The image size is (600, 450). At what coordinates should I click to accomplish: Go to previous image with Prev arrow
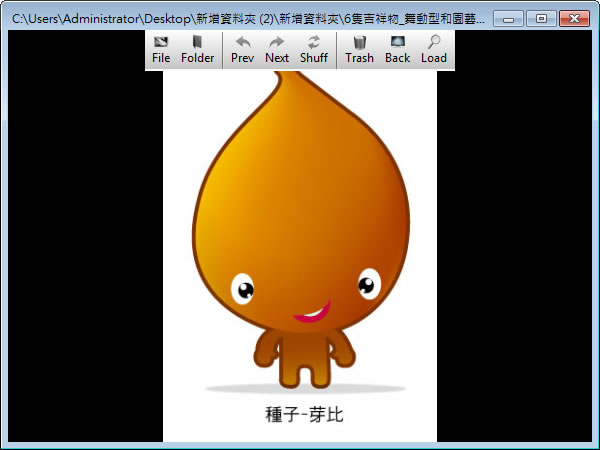pos(242,42)
